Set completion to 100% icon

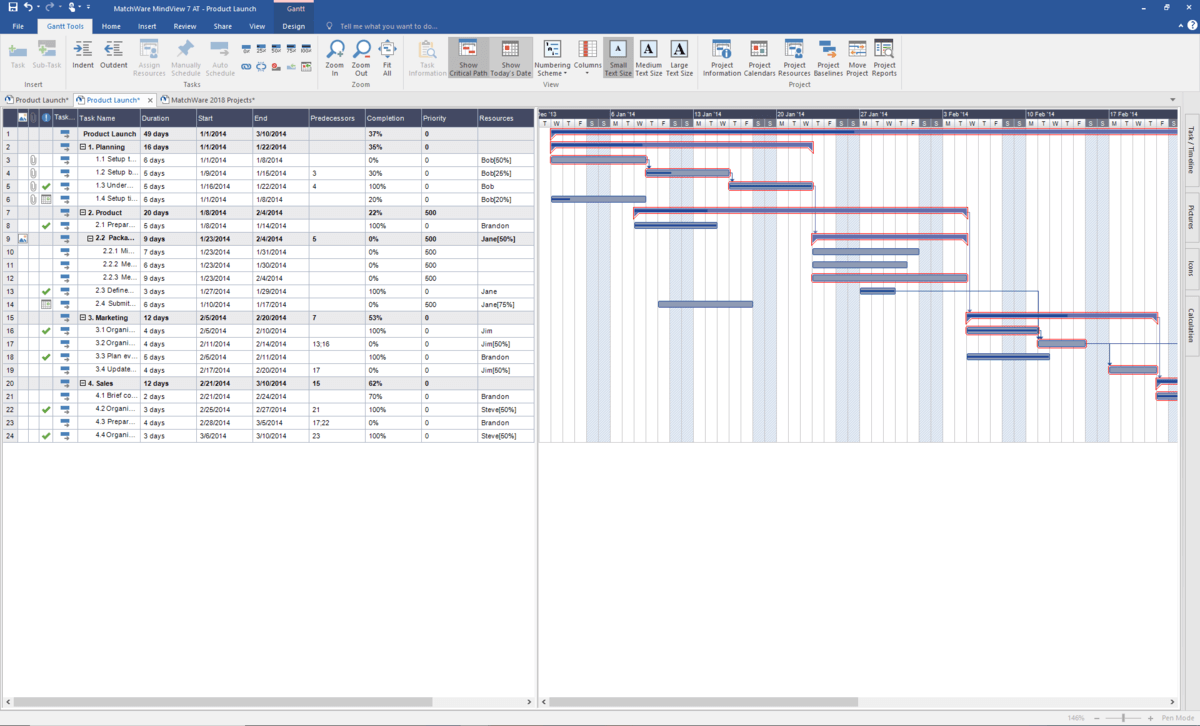(x=306, y=48)
